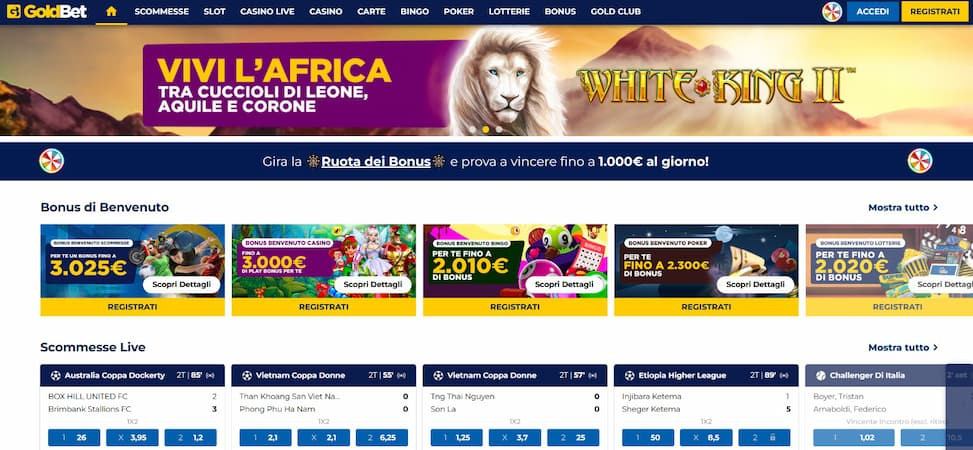The height and width of the screenshot is (450, 973).
Task: Click the Ruota dei Bonus link
Action: click(x=376, y=162)
